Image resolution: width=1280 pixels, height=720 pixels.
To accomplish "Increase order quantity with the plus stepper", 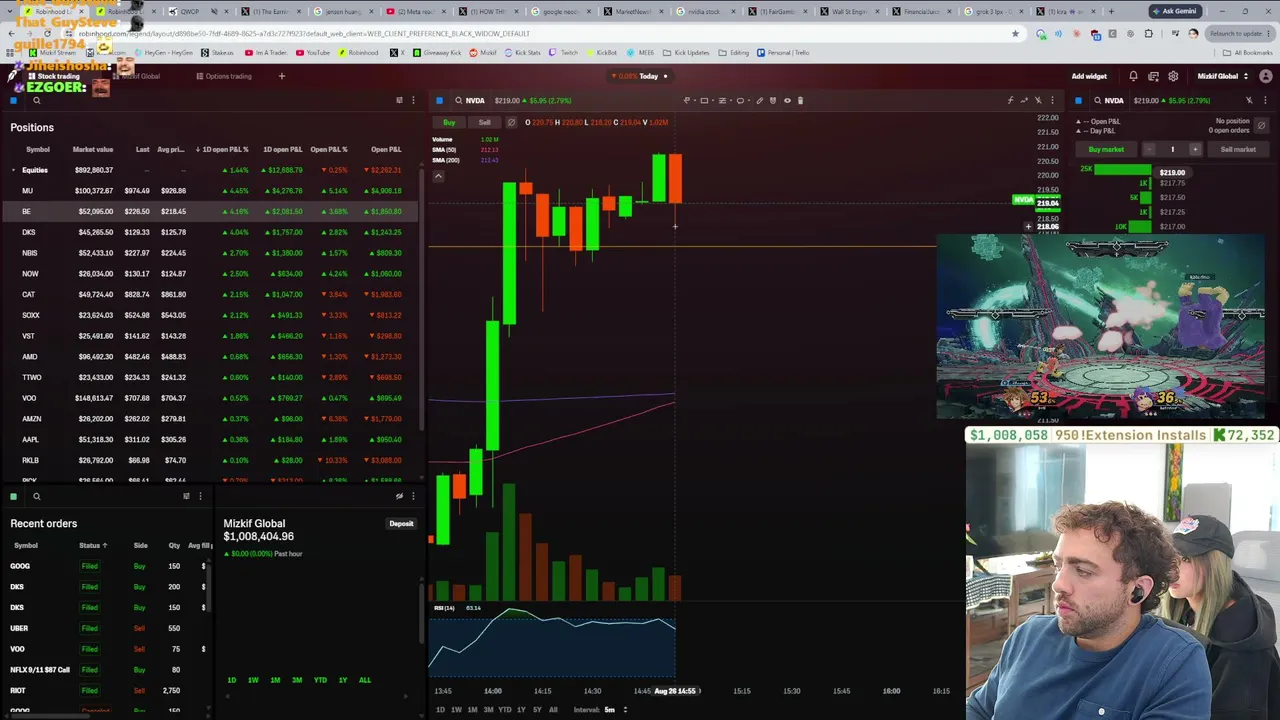I will pyautogui.click(x=1194, y=149).
